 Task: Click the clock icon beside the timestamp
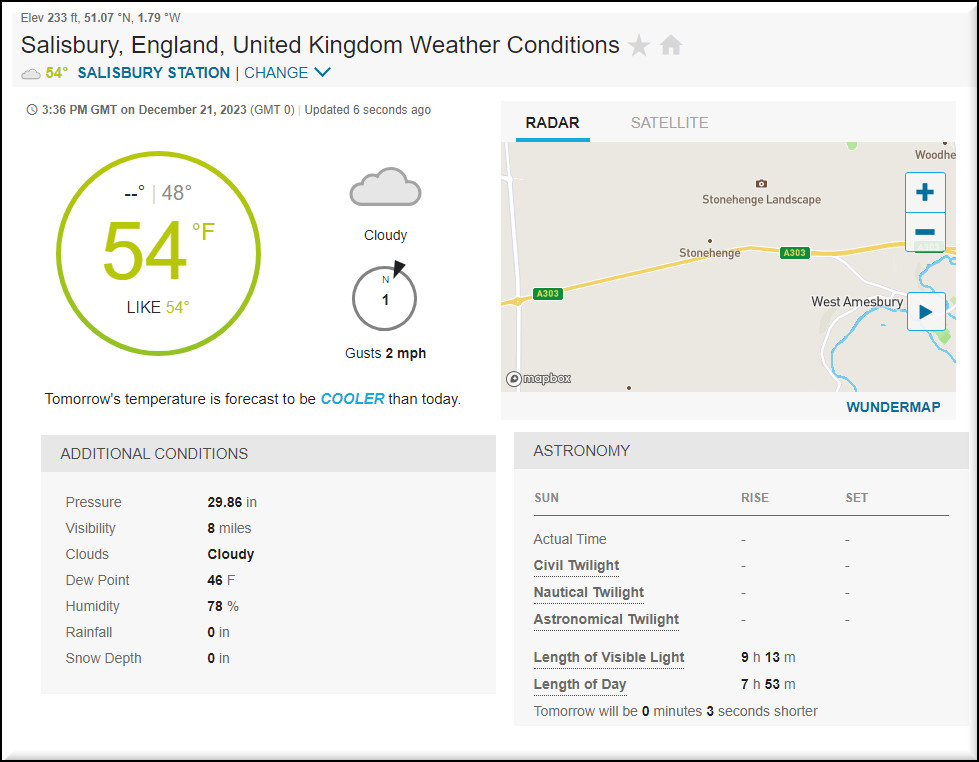pos(32,110)
